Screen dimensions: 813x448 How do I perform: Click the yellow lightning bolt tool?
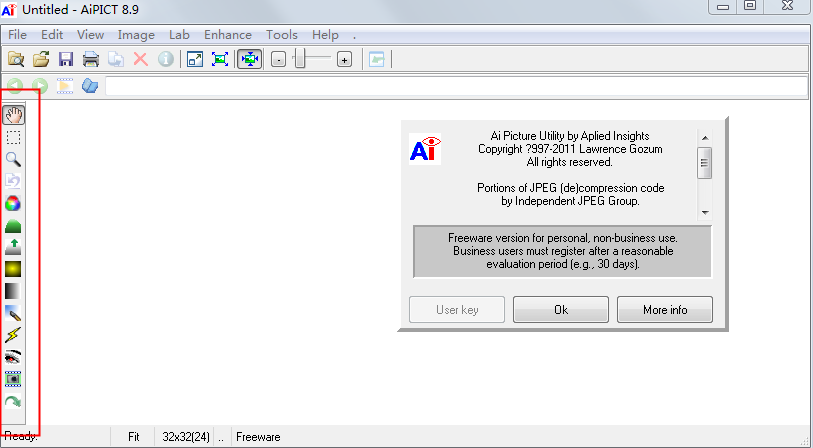[13, 335]
